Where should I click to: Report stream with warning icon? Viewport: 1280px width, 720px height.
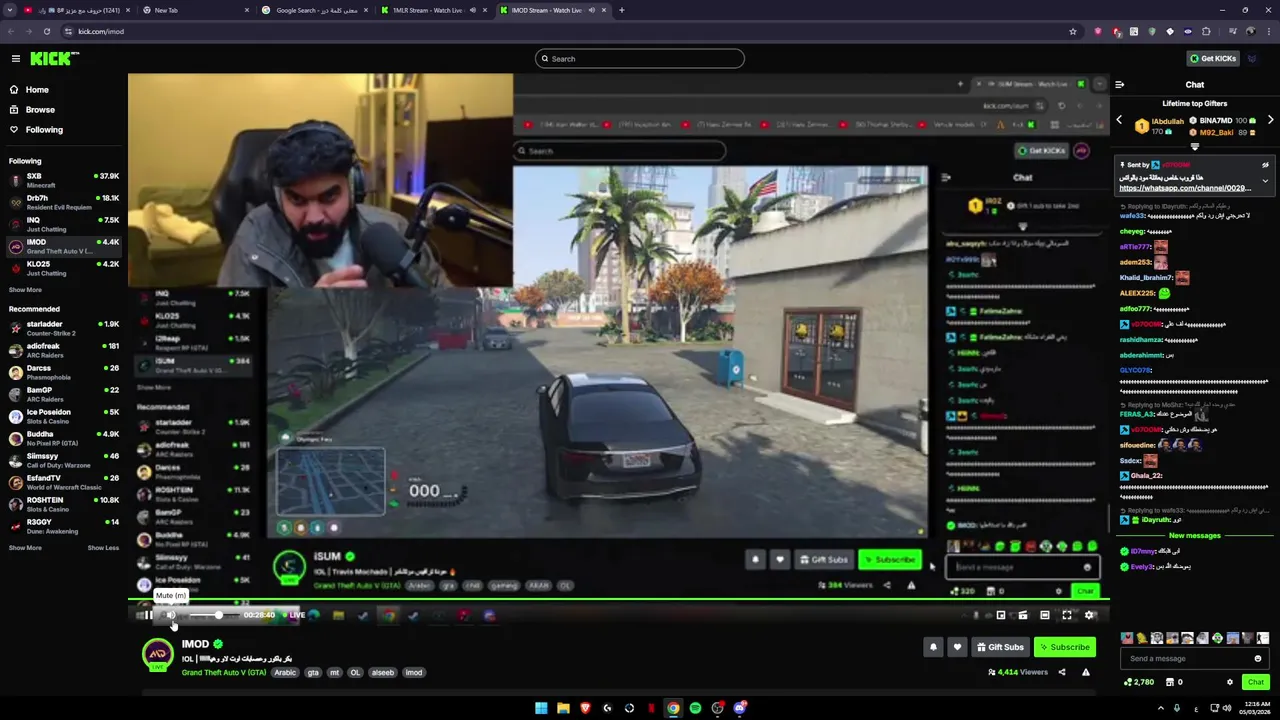(x=1086, y=672)
